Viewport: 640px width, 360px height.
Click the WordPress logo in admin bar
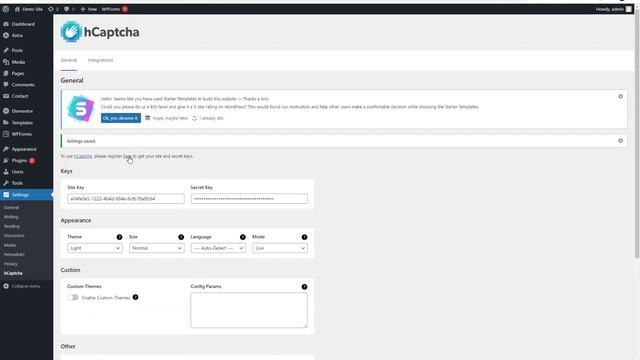(x=5, y=9)
